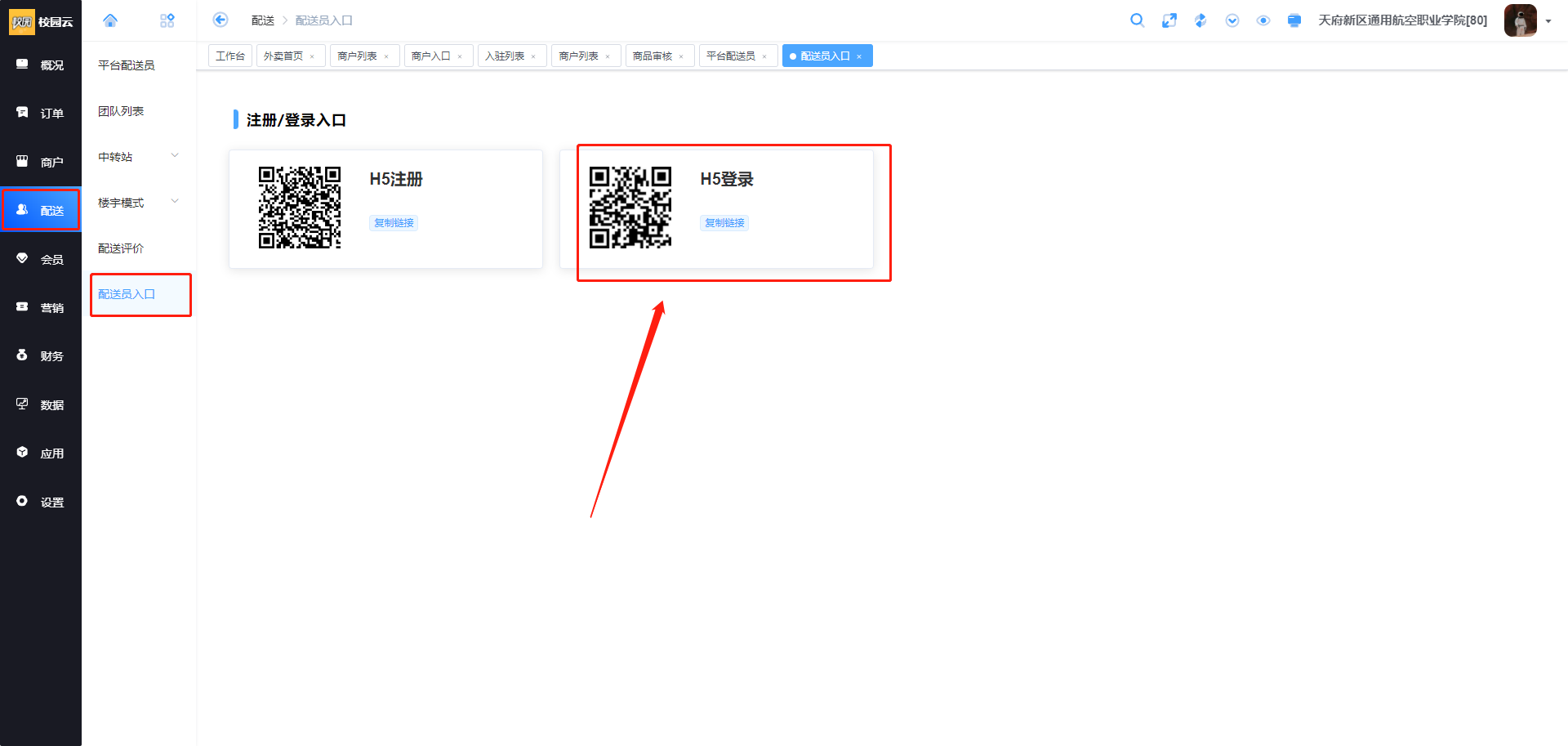Expand the 中转站 submenu chevron
The width and height of the screenshot is (1568, 746).
[175, 156]
